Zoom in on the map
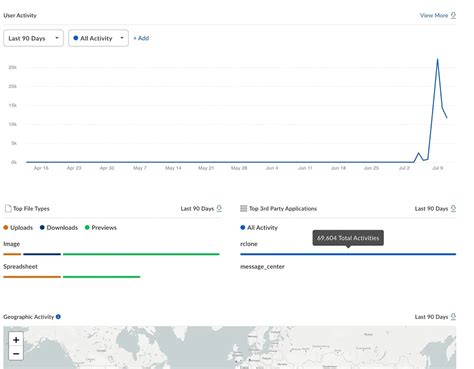The width and height of the screenshot is (474, 369). point(16,340)
